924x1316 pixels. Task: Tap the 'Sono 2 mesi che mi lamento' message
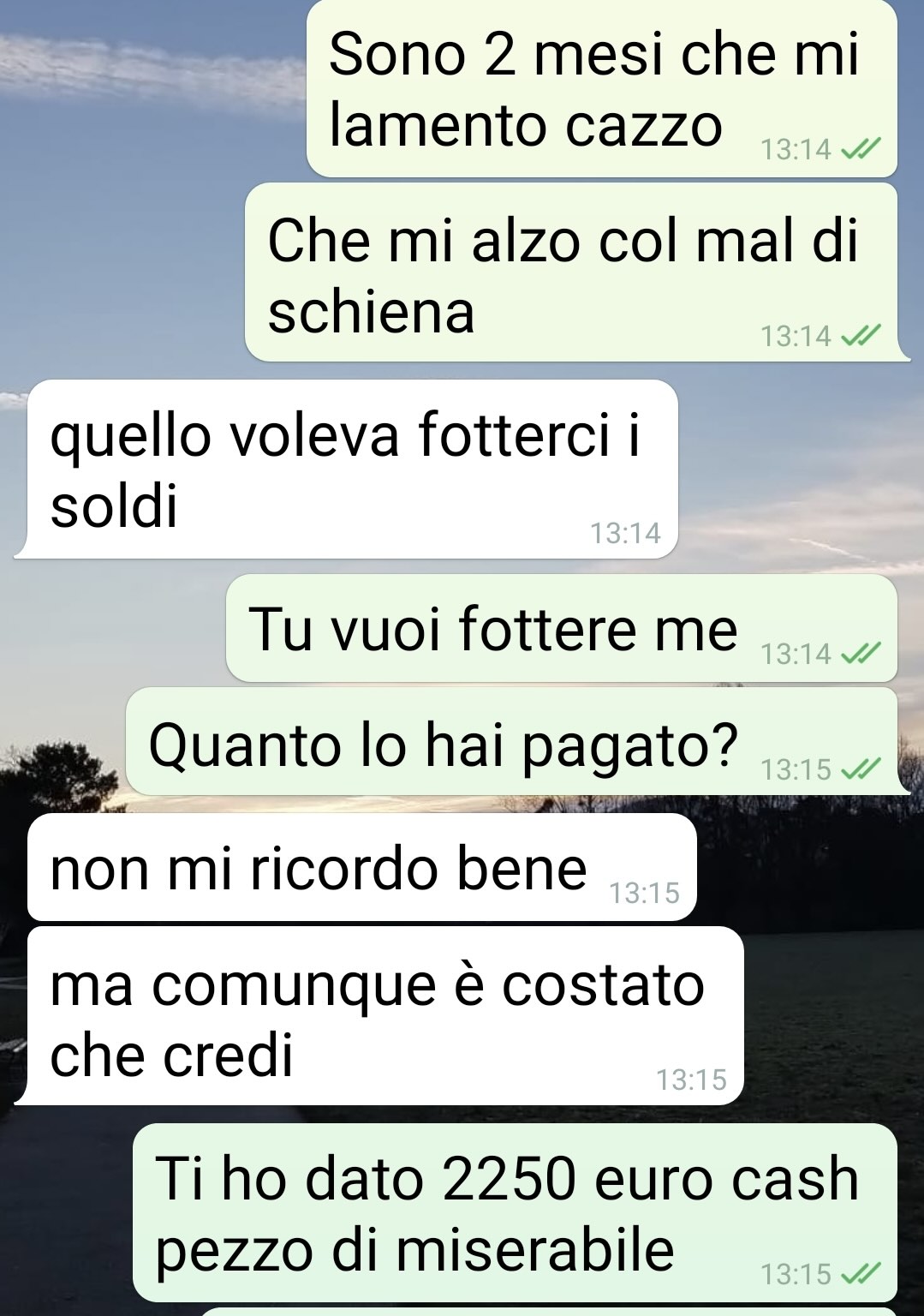tap(602, 88)
